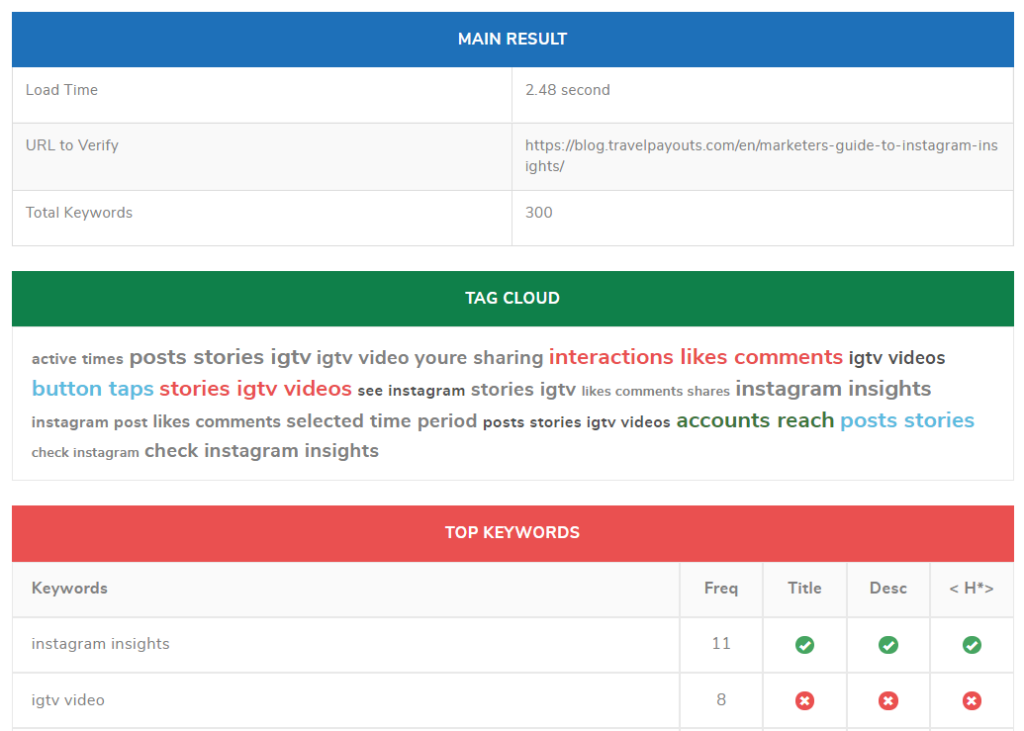Click red cross in Title column for igtv video

804,701
